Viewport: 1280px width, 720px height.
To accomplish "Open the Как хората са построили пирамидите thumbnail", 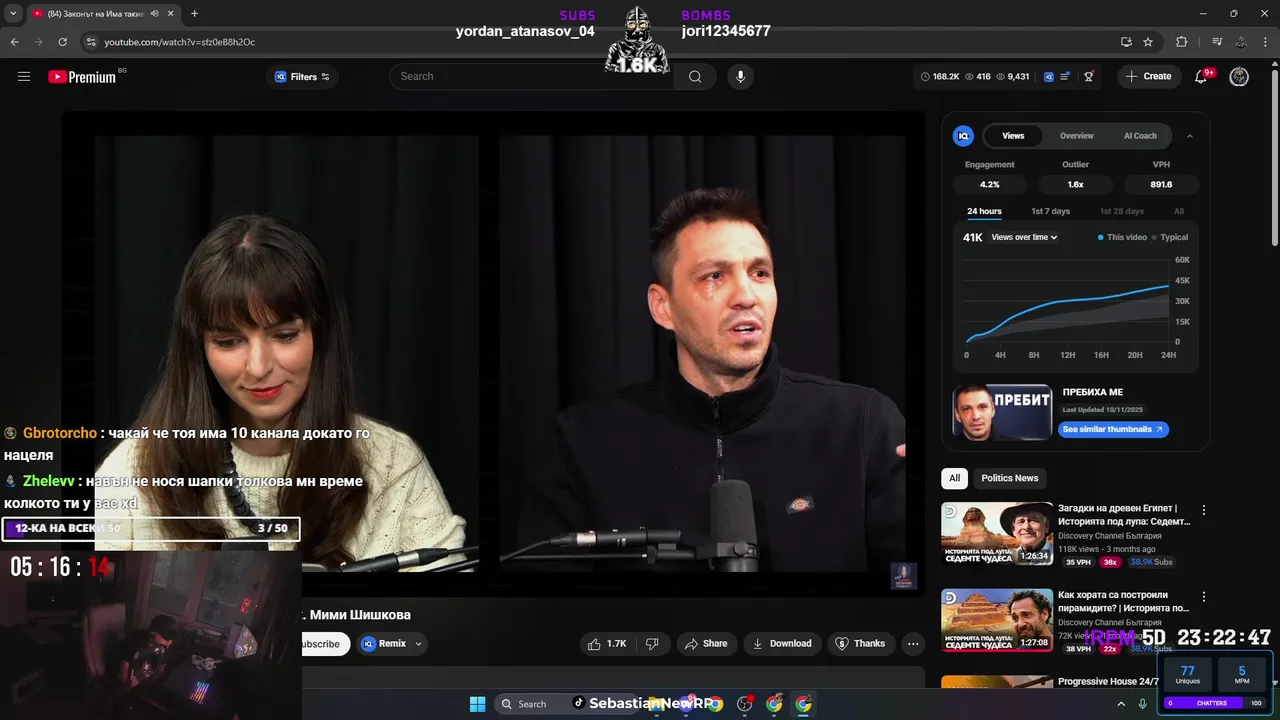I will click(997, 620).
